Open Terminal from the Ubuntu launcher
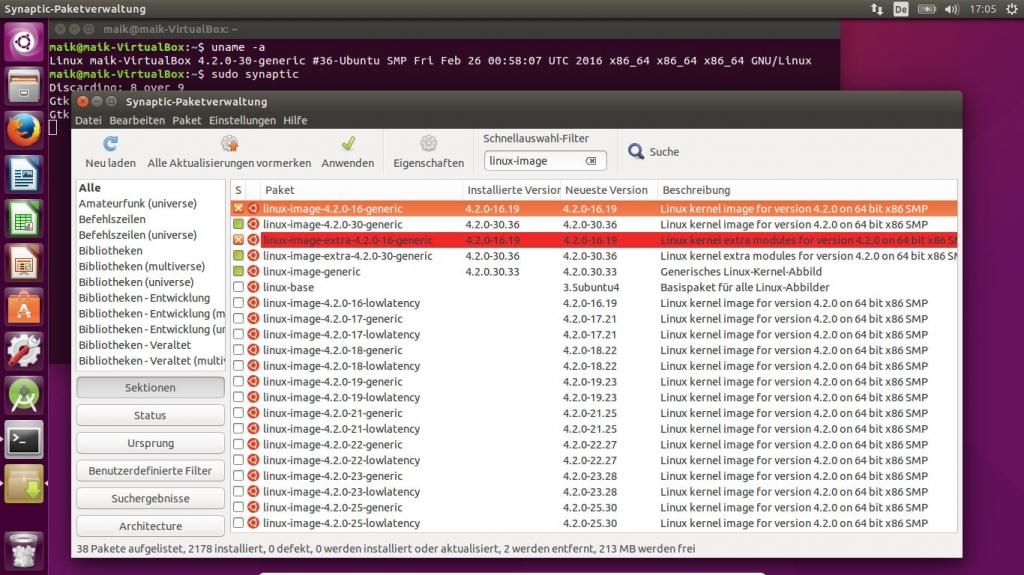 click(23, 438)
